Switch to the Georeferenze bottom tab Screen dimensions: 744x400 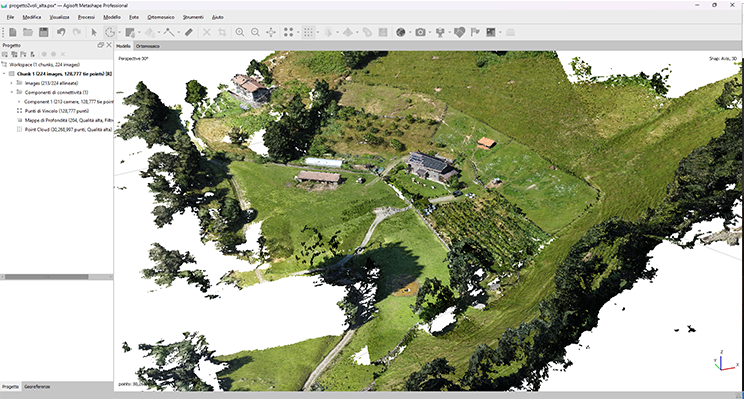point(37,387)
